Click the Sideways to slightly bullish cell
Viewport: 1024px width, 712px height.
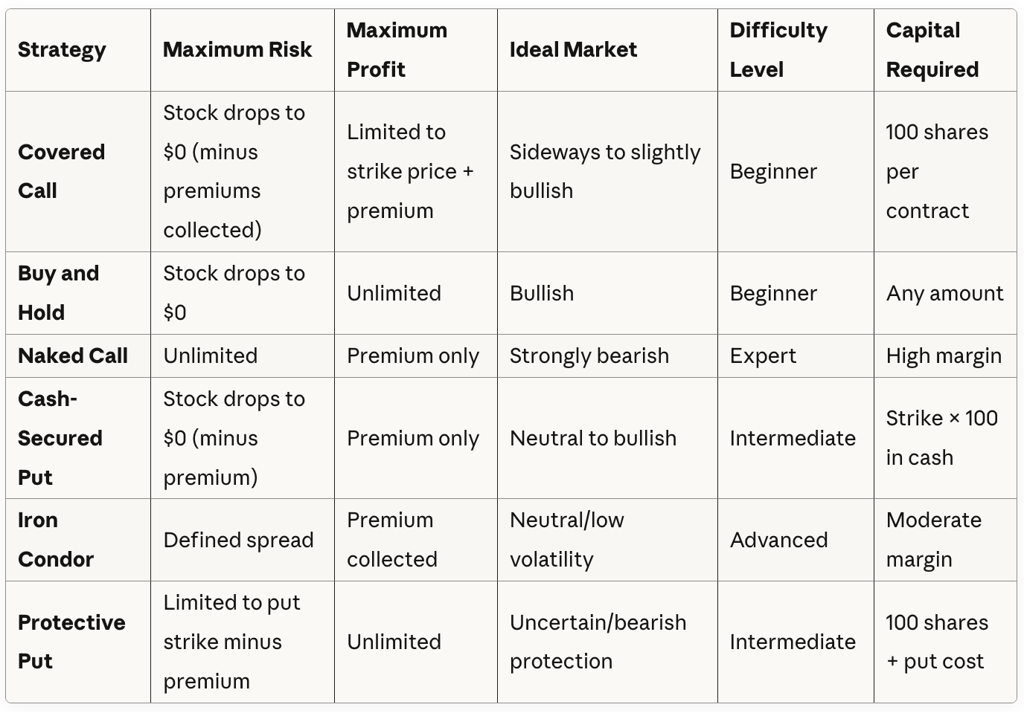coord(604,171)
